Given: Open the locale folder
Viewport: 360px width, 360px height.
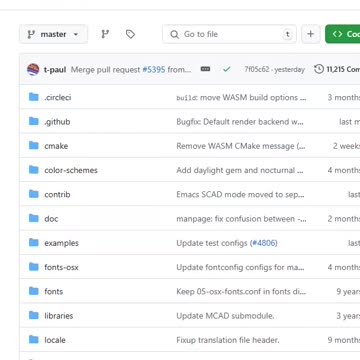Looking at the screenshot, I should click(x=55, y=340).
